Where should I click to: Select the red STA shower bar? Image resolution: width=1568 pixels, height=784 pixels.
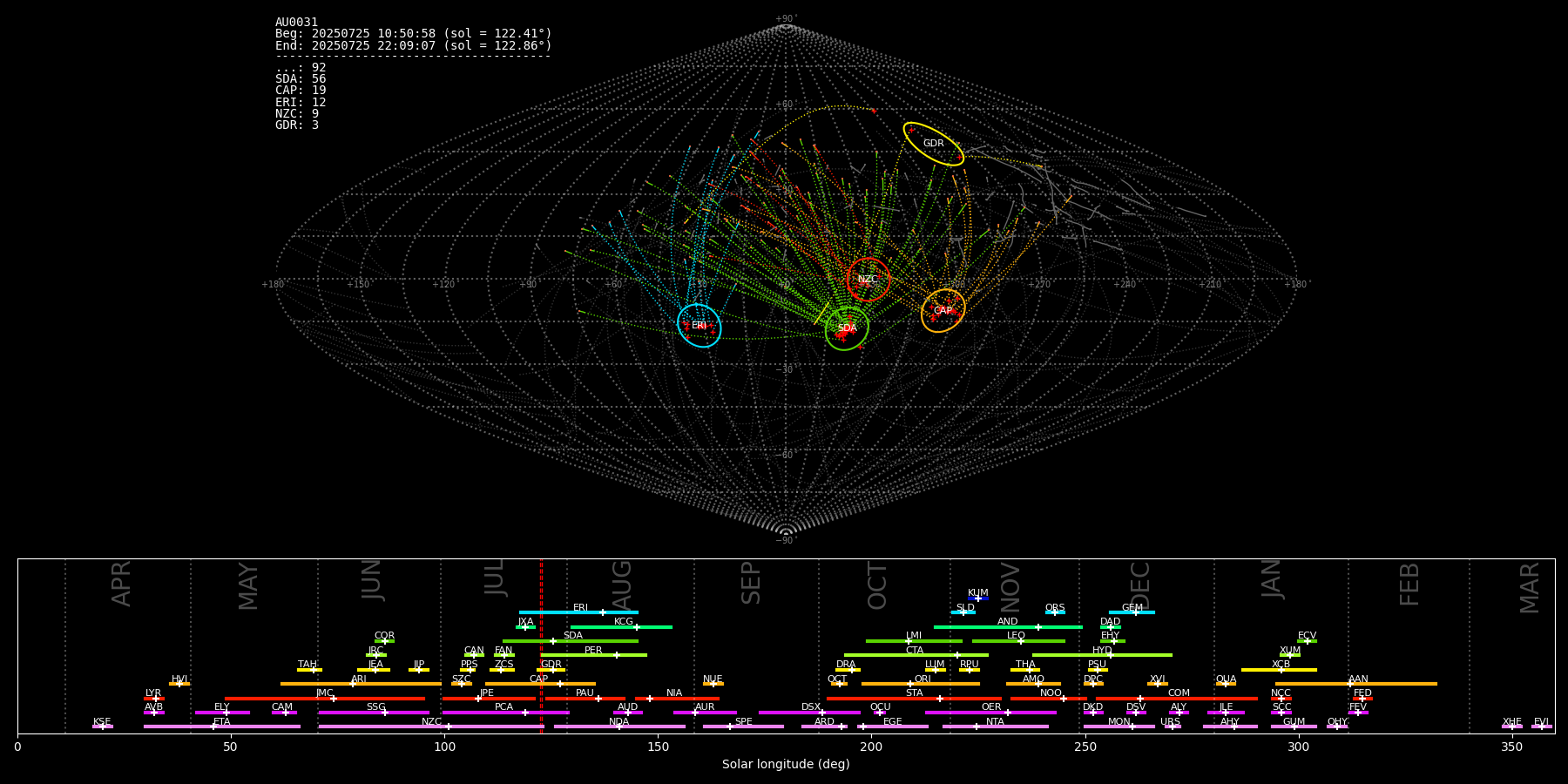tap(914, 698)
